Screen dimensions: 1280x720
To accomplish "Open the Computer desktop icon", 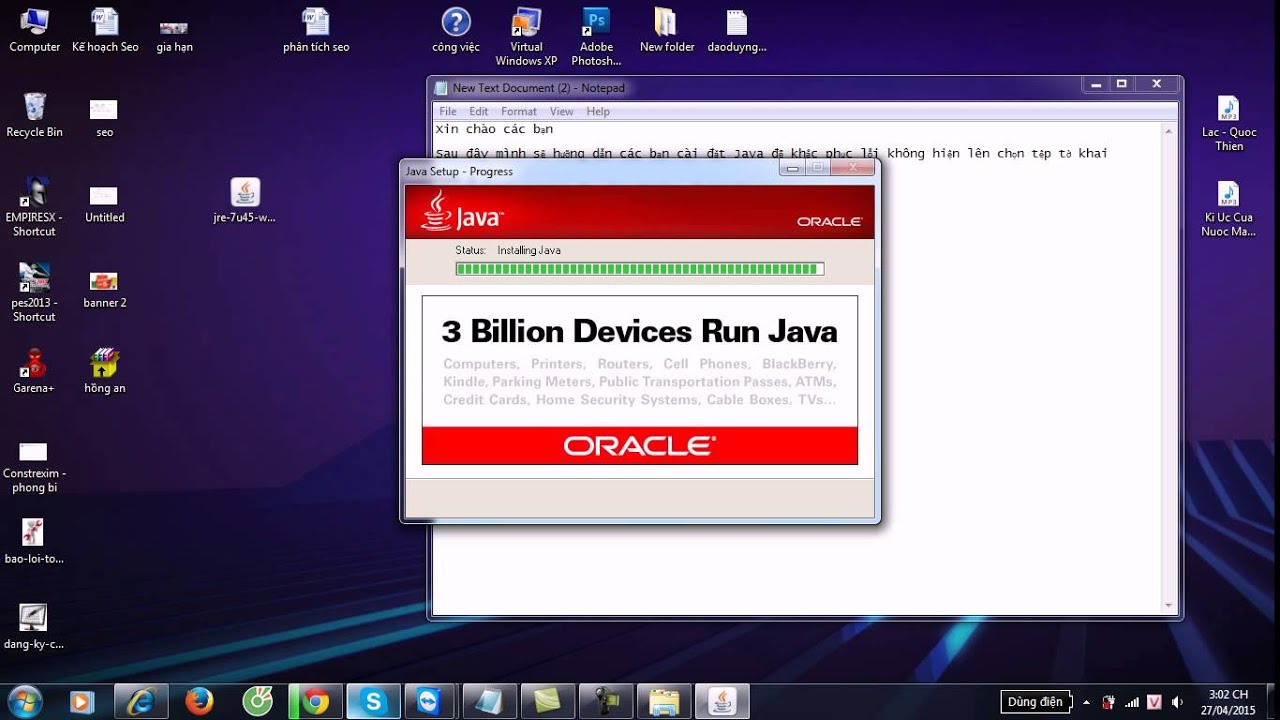I will pos(34,30).
